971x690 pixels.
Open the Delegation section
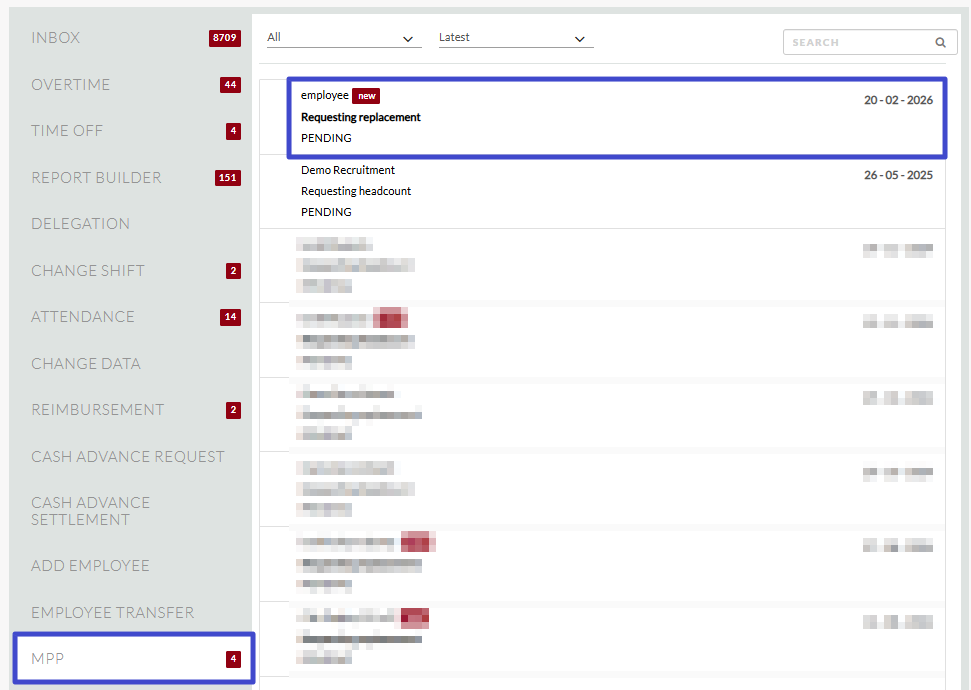[x=80, y=224]
